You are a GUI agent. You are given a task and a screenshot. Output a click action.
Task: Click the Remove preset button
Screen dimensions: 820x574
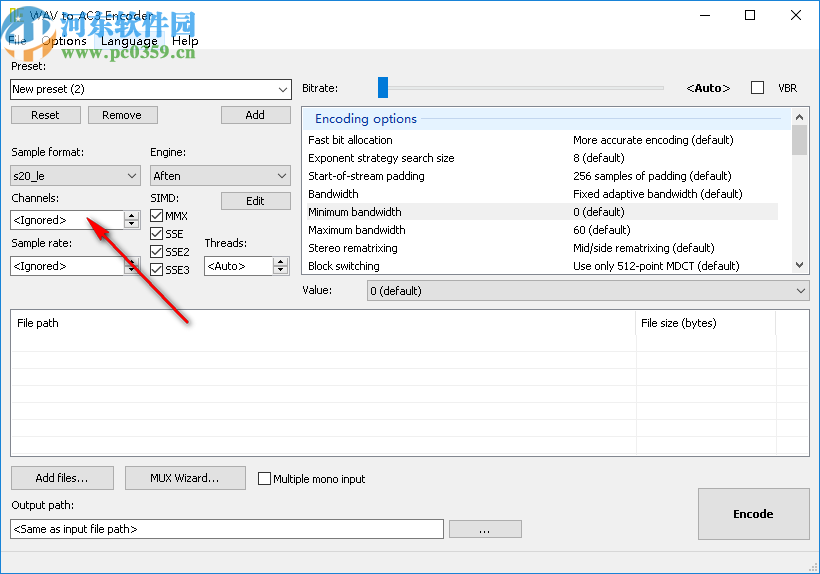coord(122,115)
